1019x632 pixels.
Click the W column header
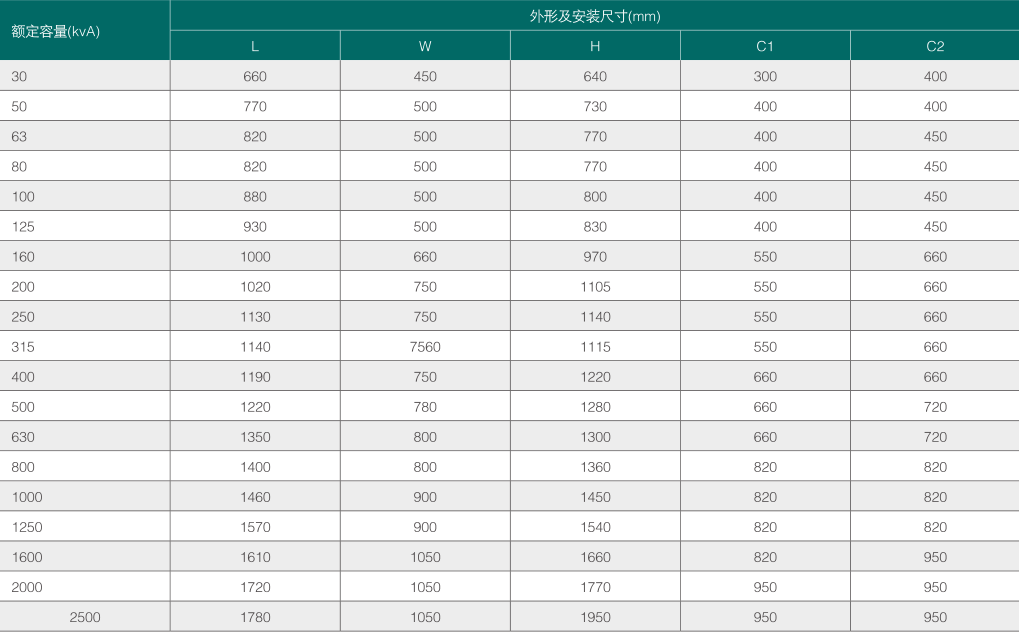pyautogui.click(x=425, y=45)
